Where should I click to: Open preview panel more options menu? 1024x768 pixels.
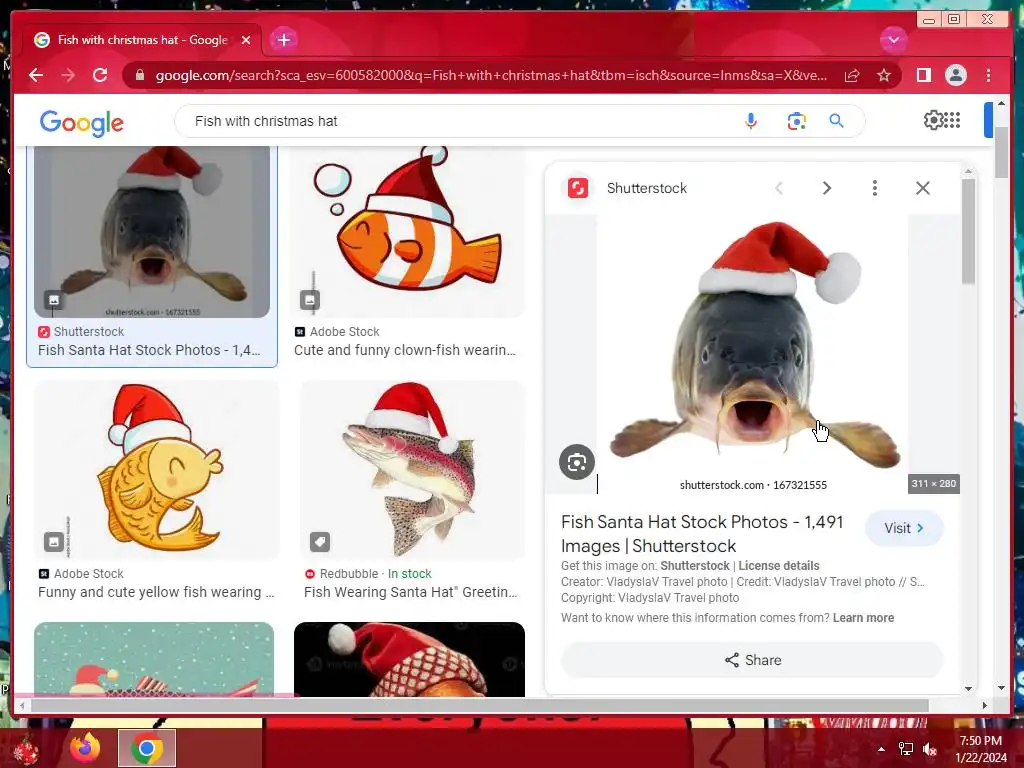point(874,188)
